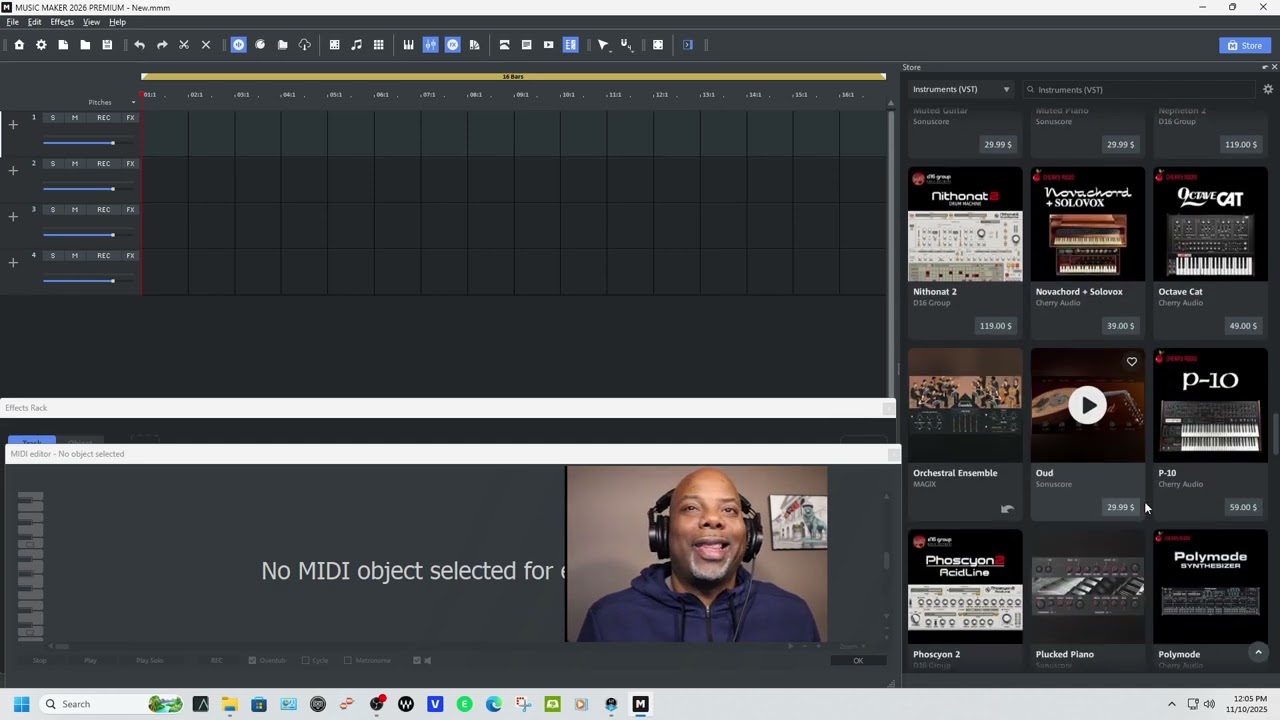Open the Help menu
1280x720 pixels.
click(x=117, y=22)
